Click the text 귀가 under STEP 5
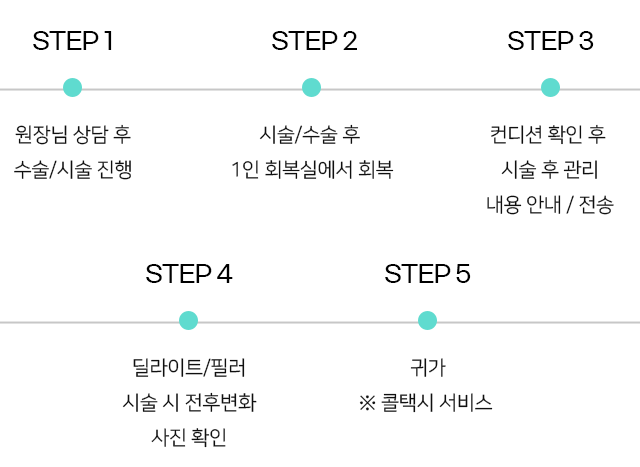Image resolution: width=640 pixels, height=467 pixels. [x=428, y=367]
